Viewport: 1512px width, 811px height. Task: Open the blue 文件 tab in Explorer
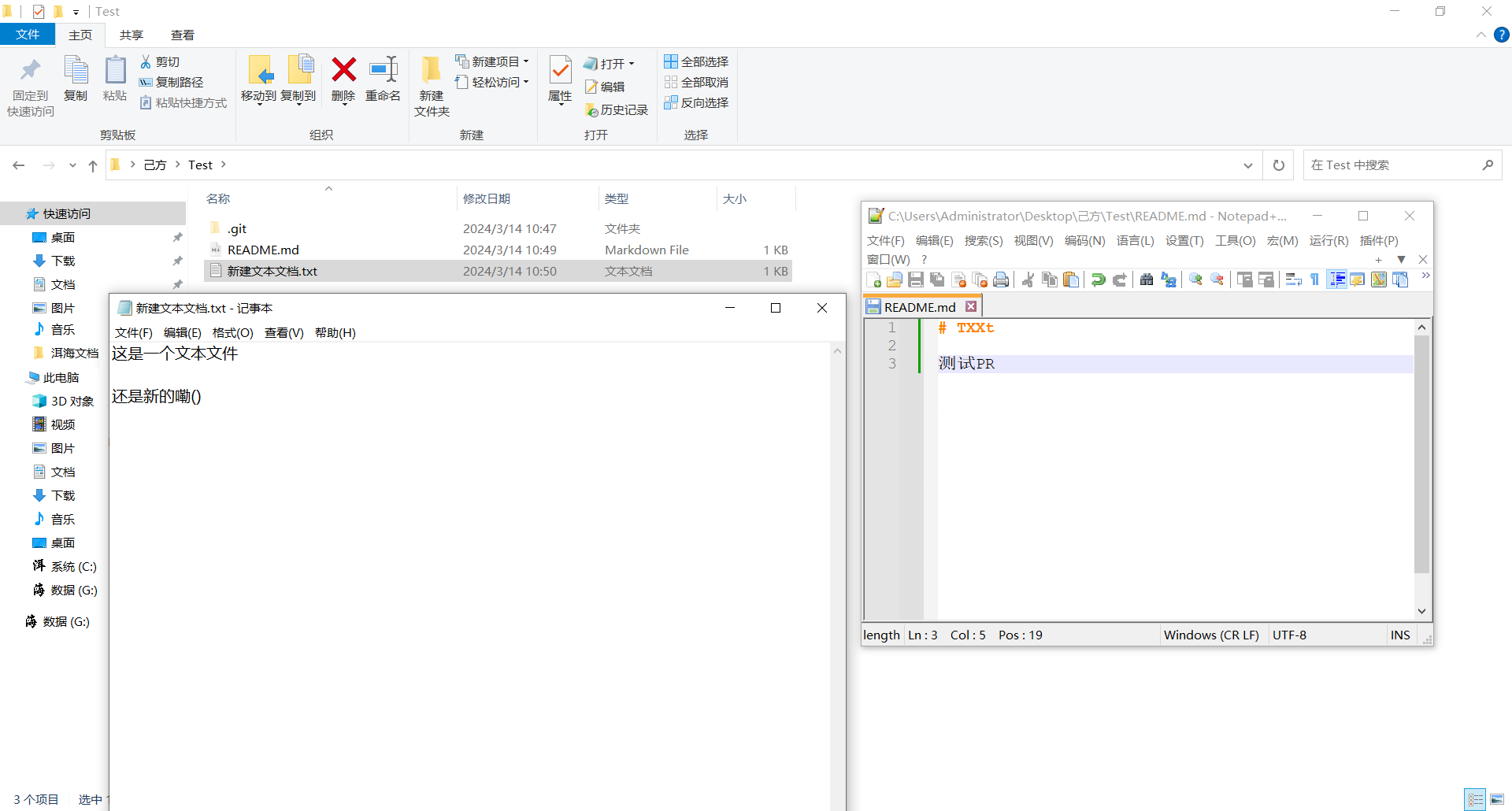[28, 35]
